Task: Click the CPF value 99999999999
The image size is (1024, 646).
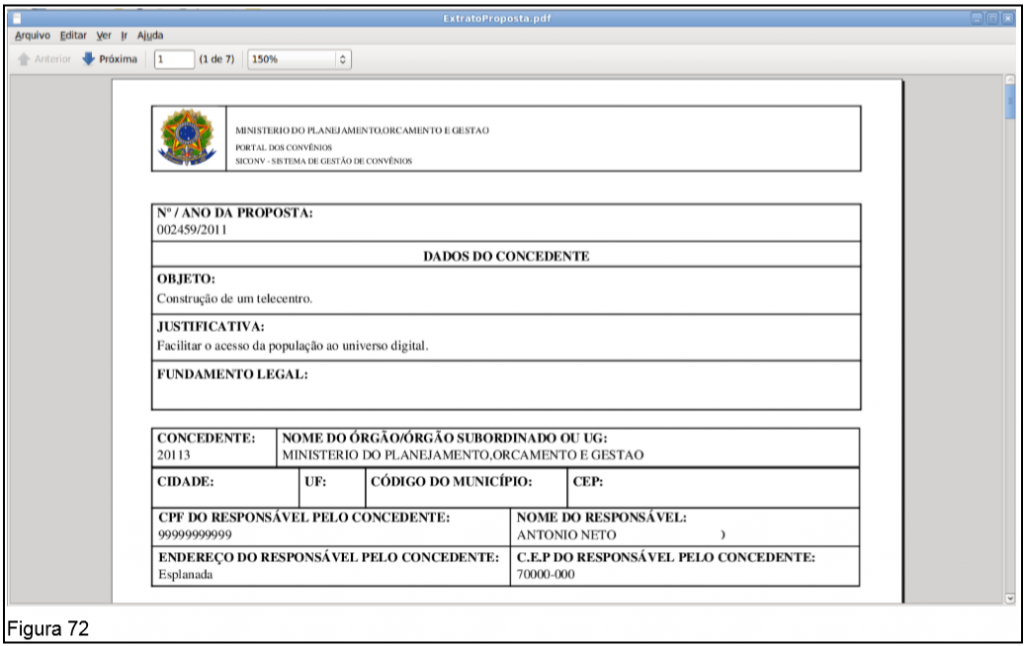Action: [202, 534]
